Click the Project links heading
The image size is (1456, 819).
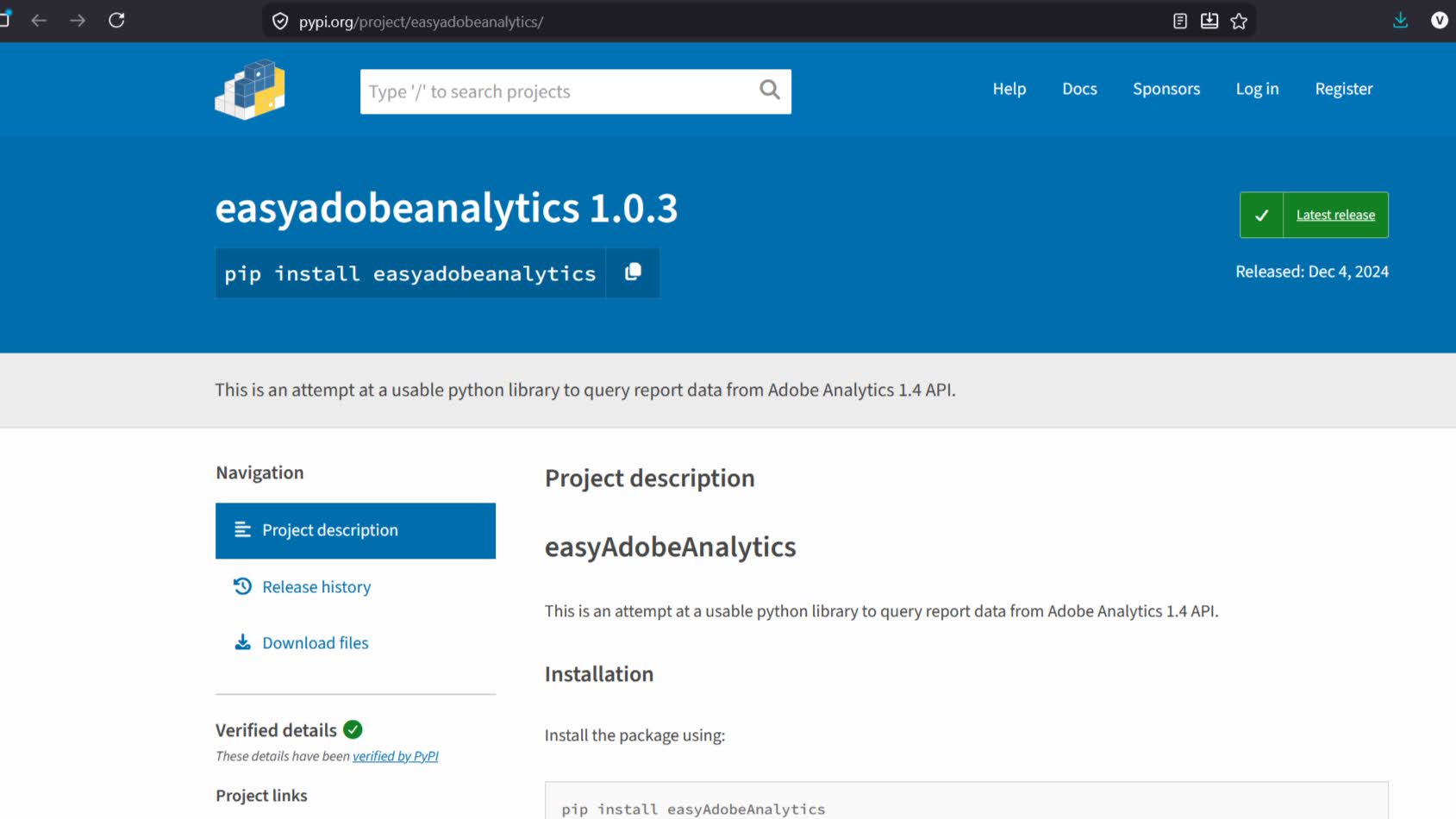coord(261,796)
